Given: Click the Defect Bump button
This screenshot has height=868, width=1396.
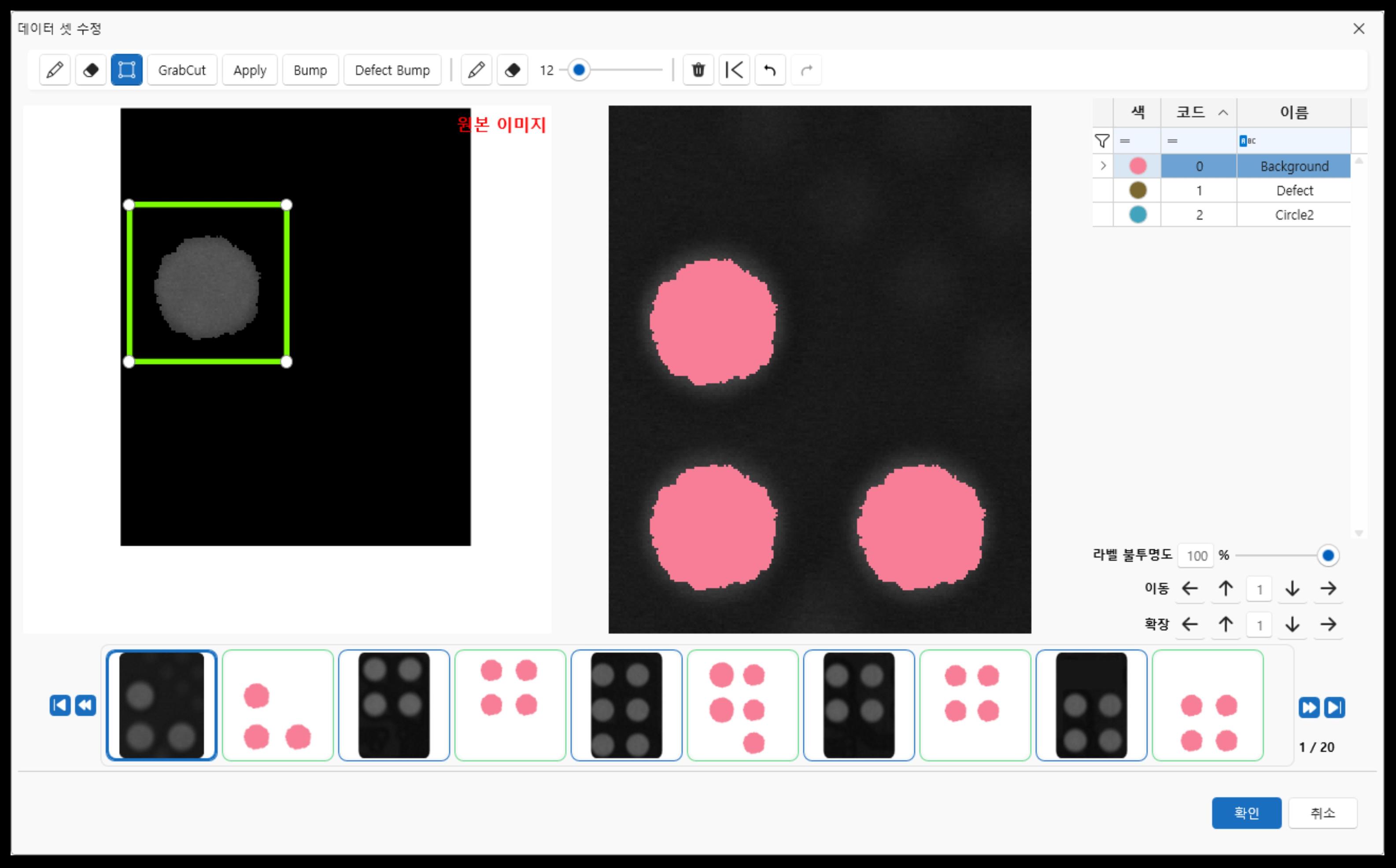Looking at the screenshot, I should tap(392, 70).
